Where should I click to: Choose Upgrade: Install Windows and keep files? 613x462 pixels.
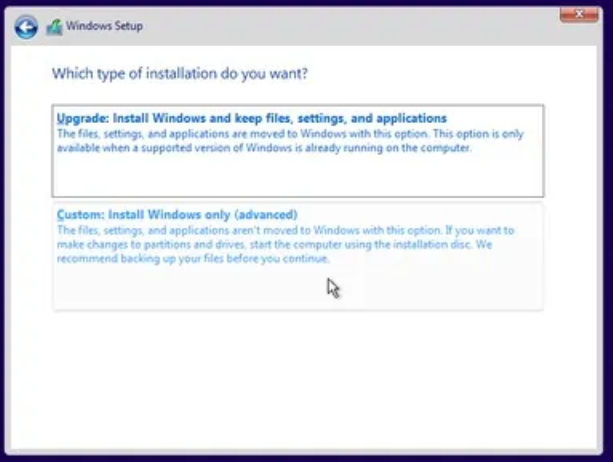tap(298, 151)
